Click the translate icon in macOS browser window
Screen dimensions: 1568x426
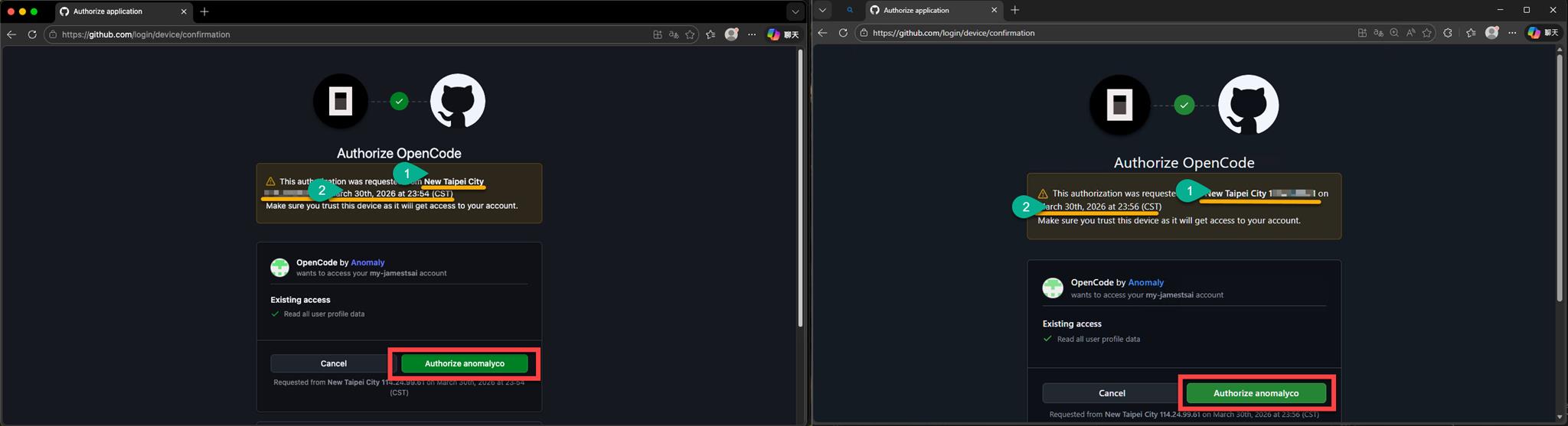(674, 34)
